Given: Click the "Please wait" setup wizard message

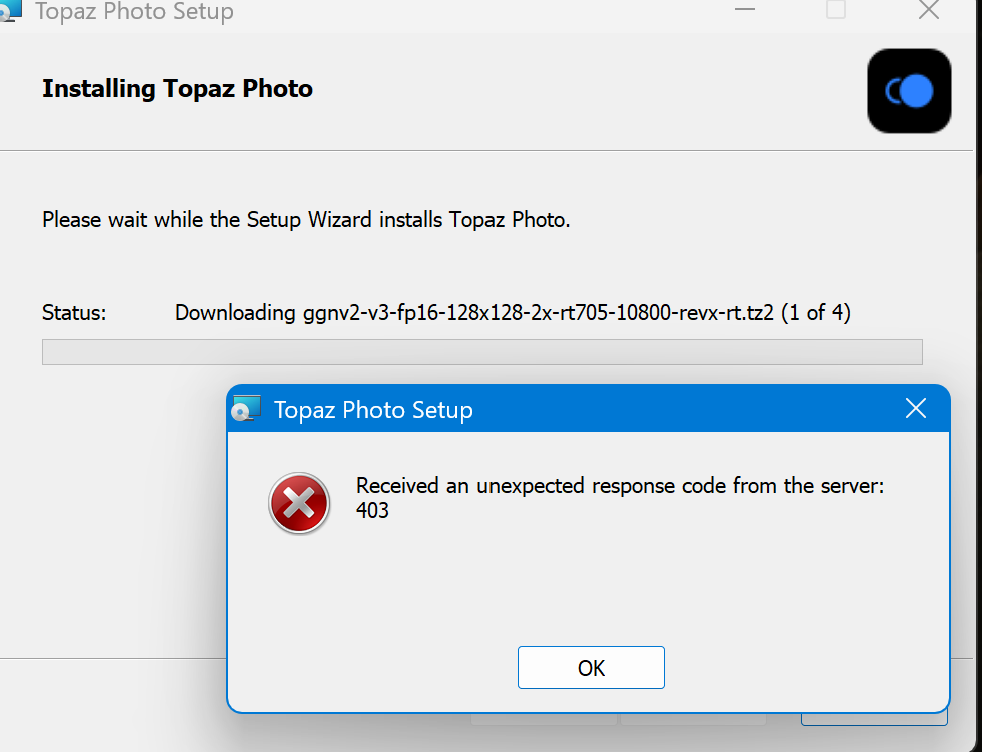Looking at the screenshot, I should click(306, 220).
